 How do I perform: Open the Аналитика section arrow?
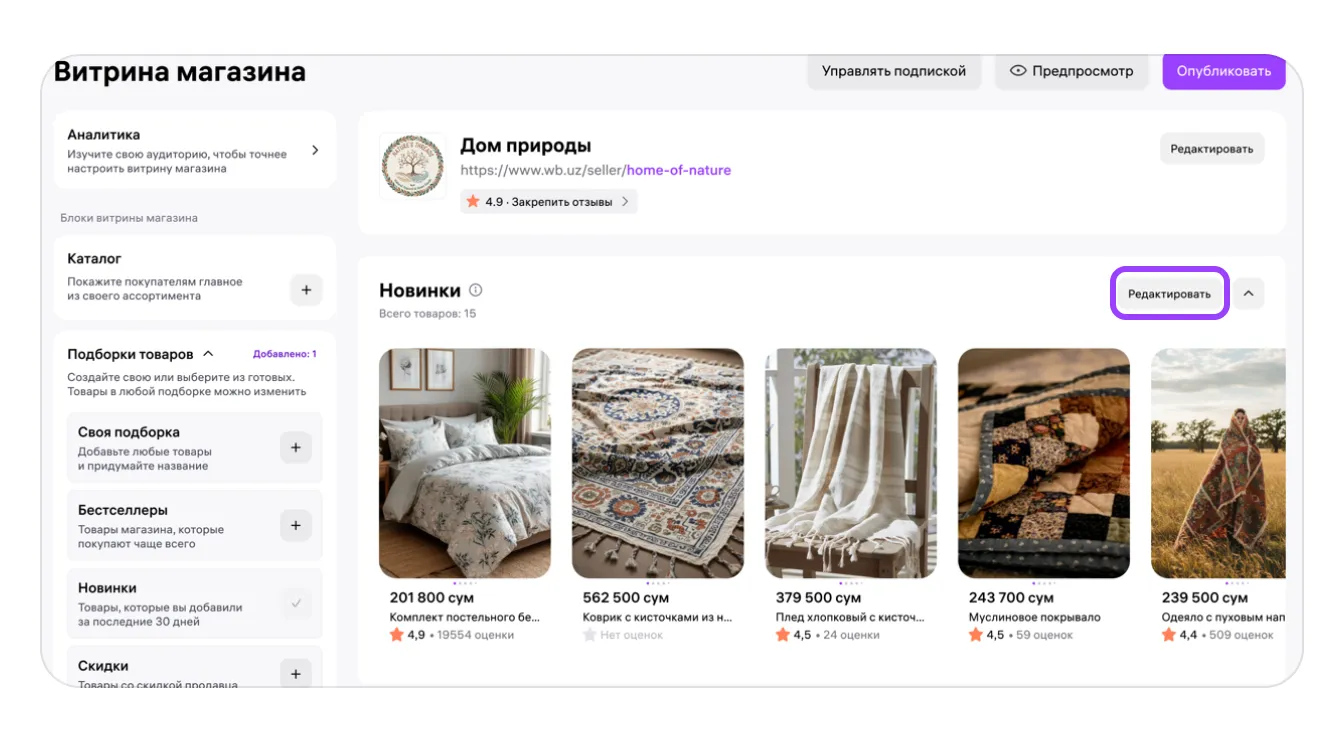click(x=315, y=150)
